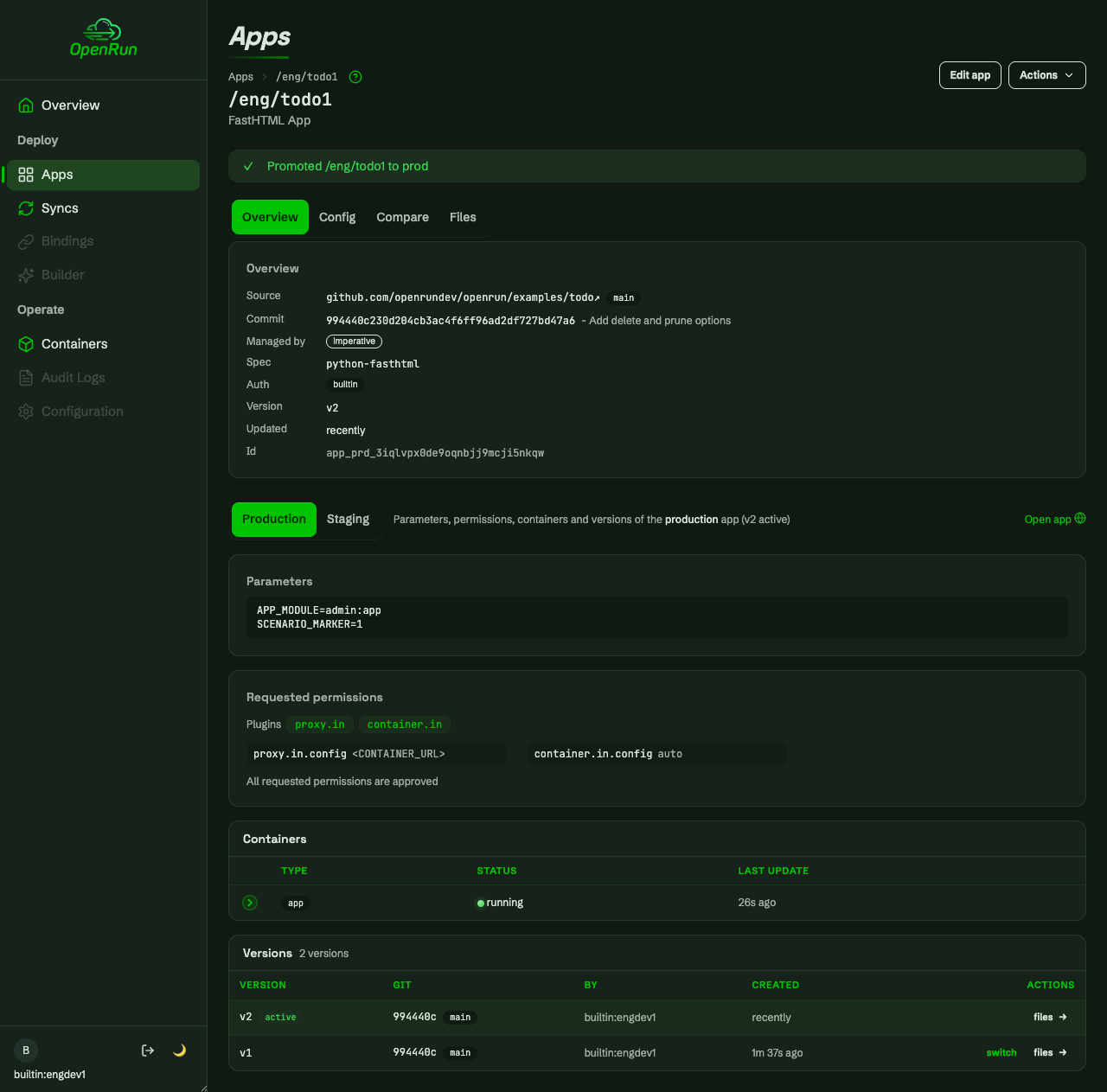This screenshot has height=1092, width=1107.
Task: Click the '2 versions' count label
Action: [x=323, y=954]
